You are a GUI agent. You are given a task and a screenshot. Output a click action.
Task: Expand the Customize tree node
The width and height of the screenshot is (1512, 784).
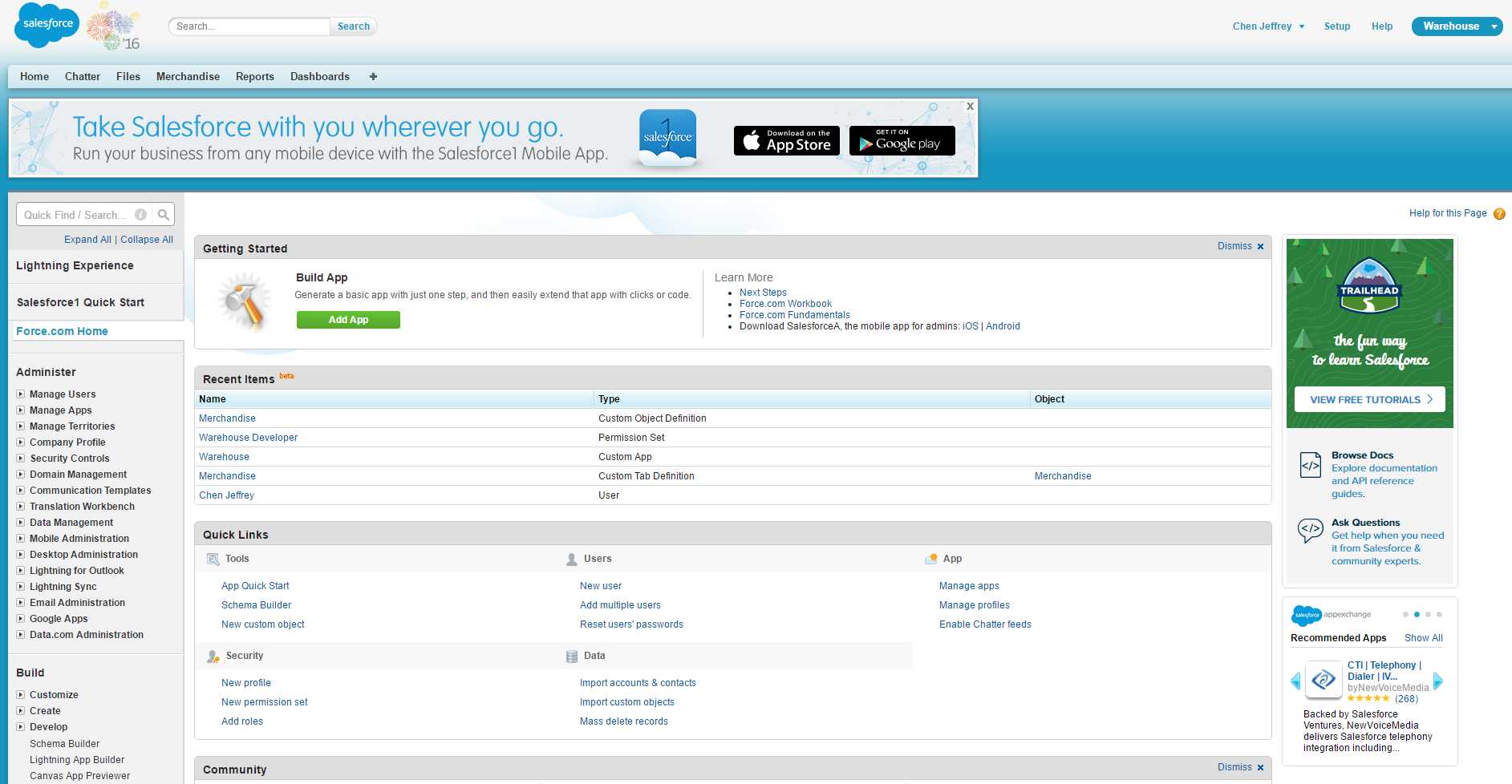click(21, 695)
